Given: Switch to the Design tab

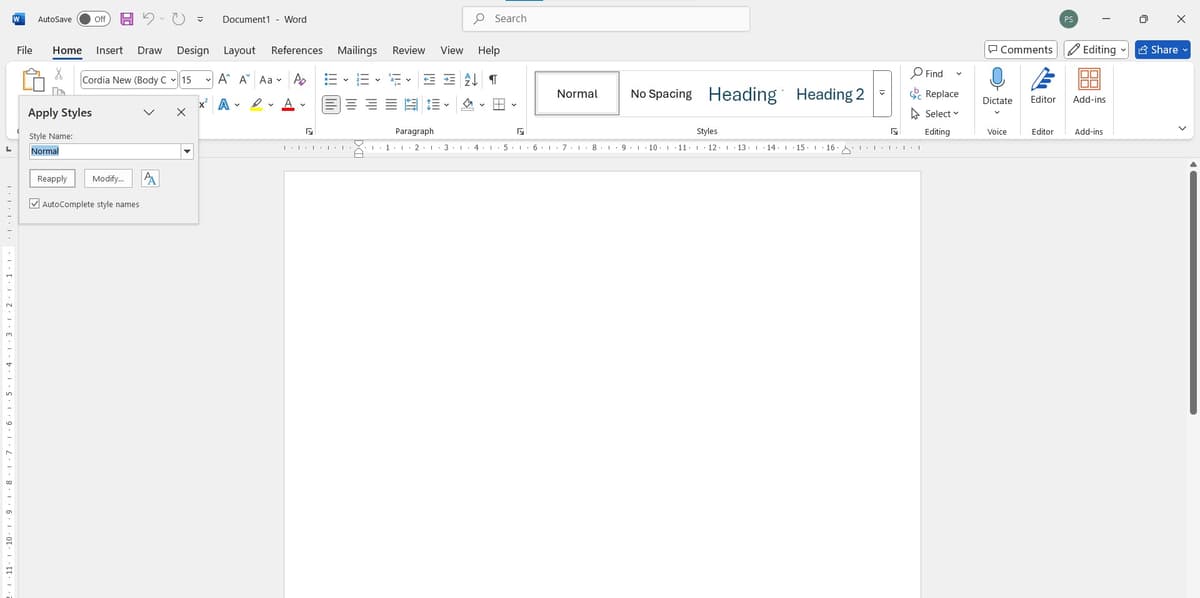Looking at the screenshot, I should (193, 50).
